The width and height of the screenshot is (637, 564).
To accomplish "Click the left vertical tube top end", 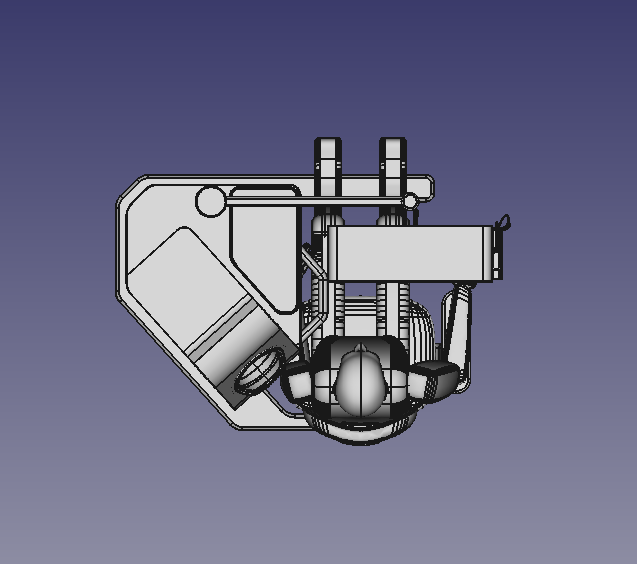I will 329,150.
